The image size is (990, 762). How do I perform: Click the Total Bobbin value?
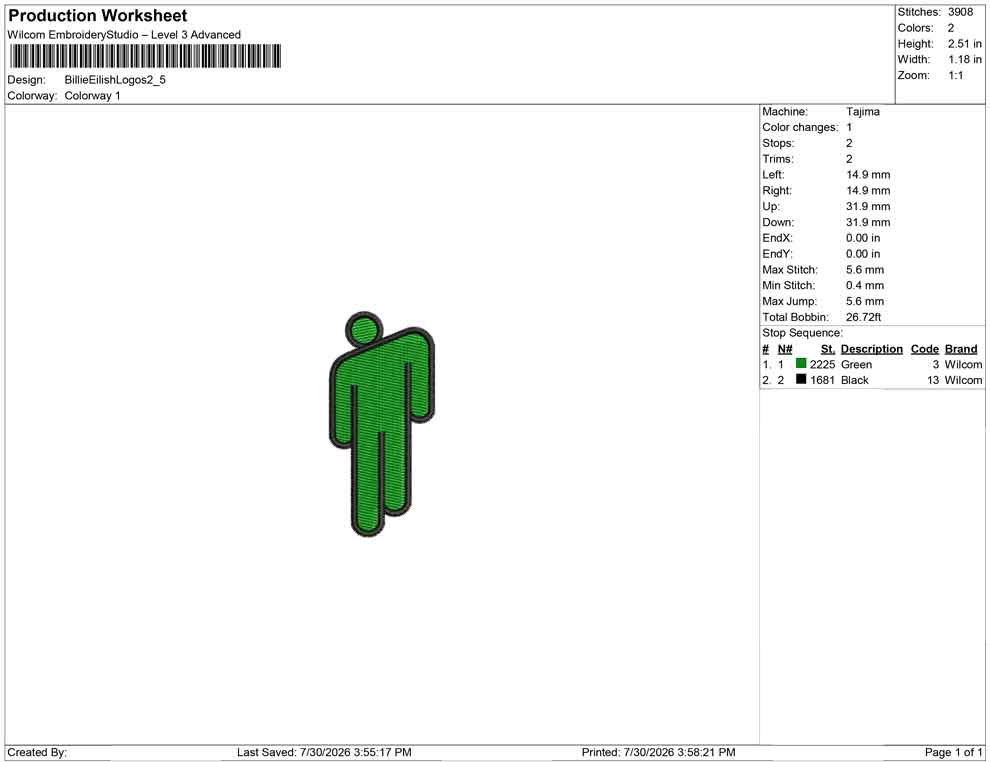pyautogui.click(x=863, y=317)
